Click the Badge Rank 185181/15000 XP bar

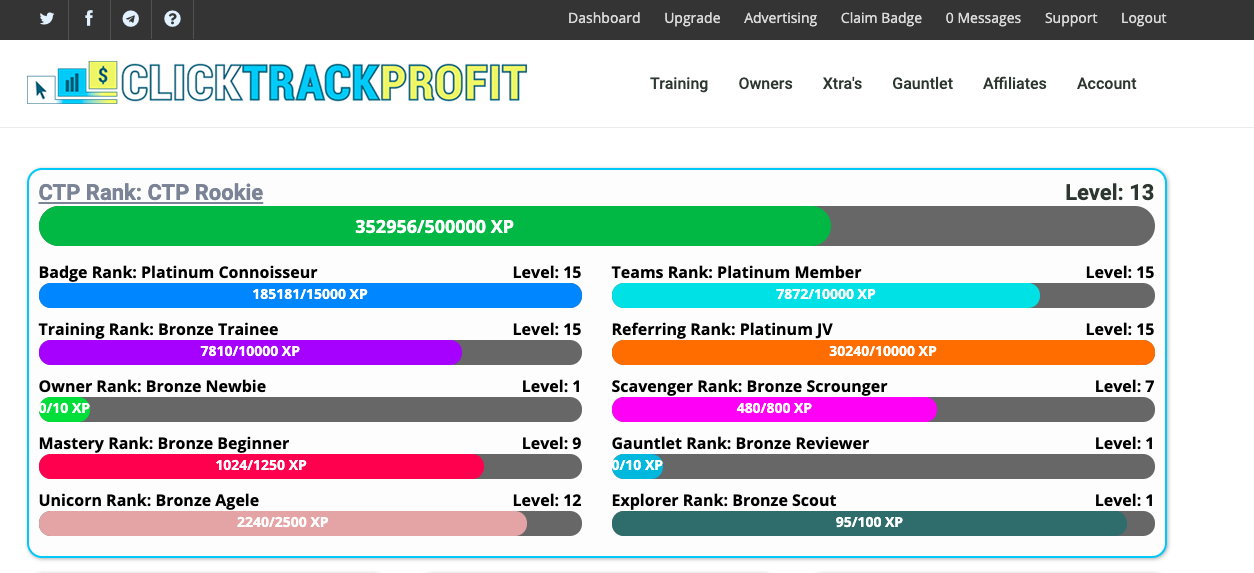(310, 295)
